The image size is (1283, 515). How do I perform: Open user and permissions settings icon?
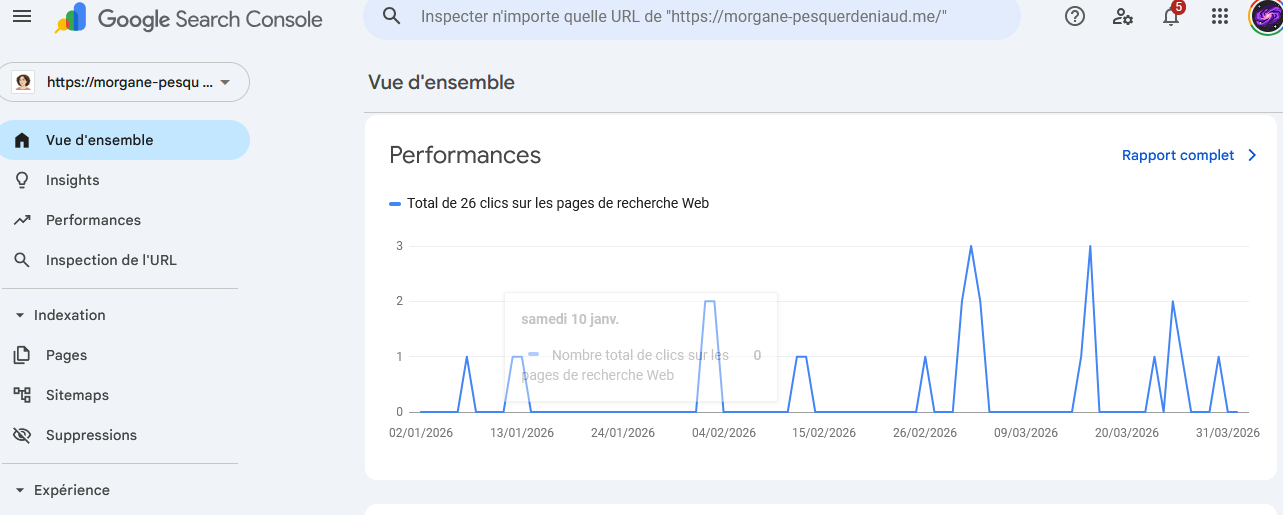(1123, 16)
